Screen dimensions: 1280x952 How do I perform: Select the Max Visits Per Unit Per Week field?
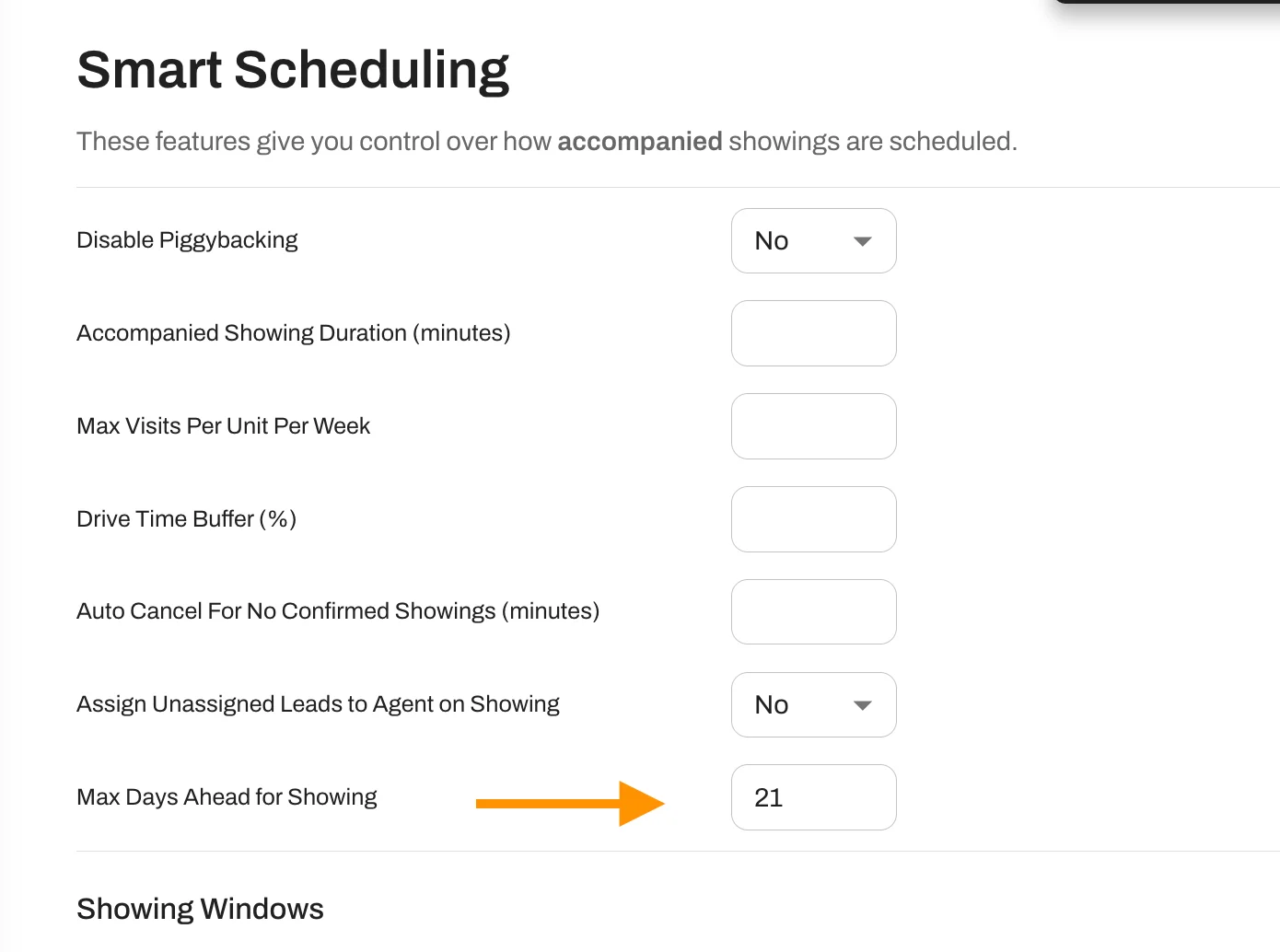point(813,426)
